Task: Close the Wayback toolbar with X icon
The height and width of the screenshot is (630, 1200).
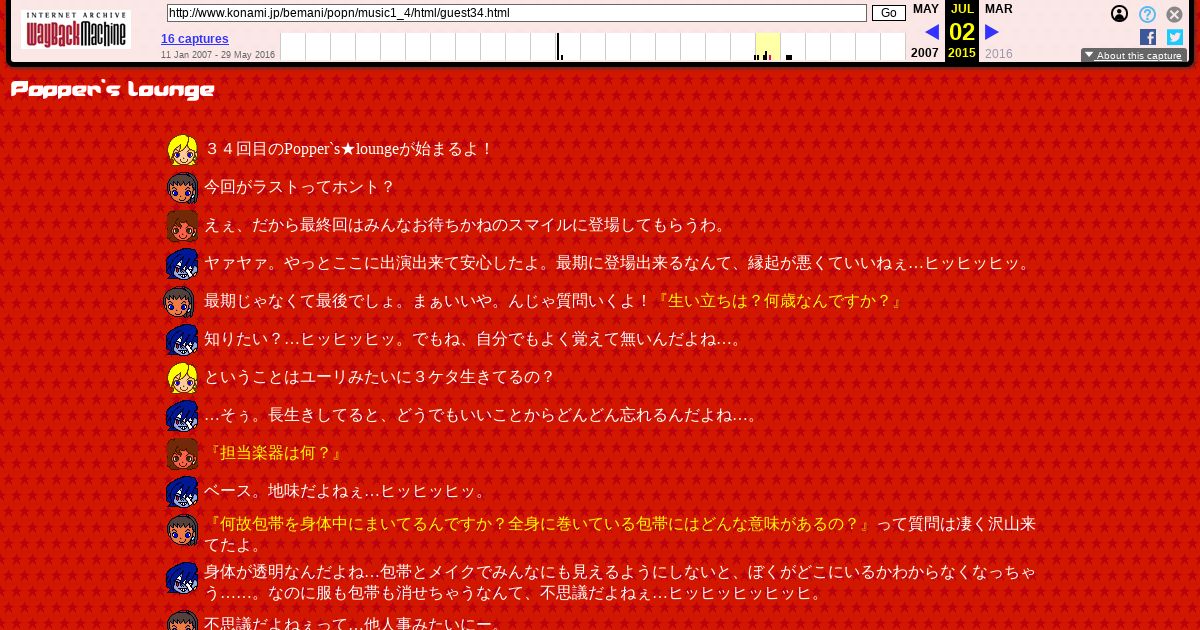Action: click(1175, 14)
